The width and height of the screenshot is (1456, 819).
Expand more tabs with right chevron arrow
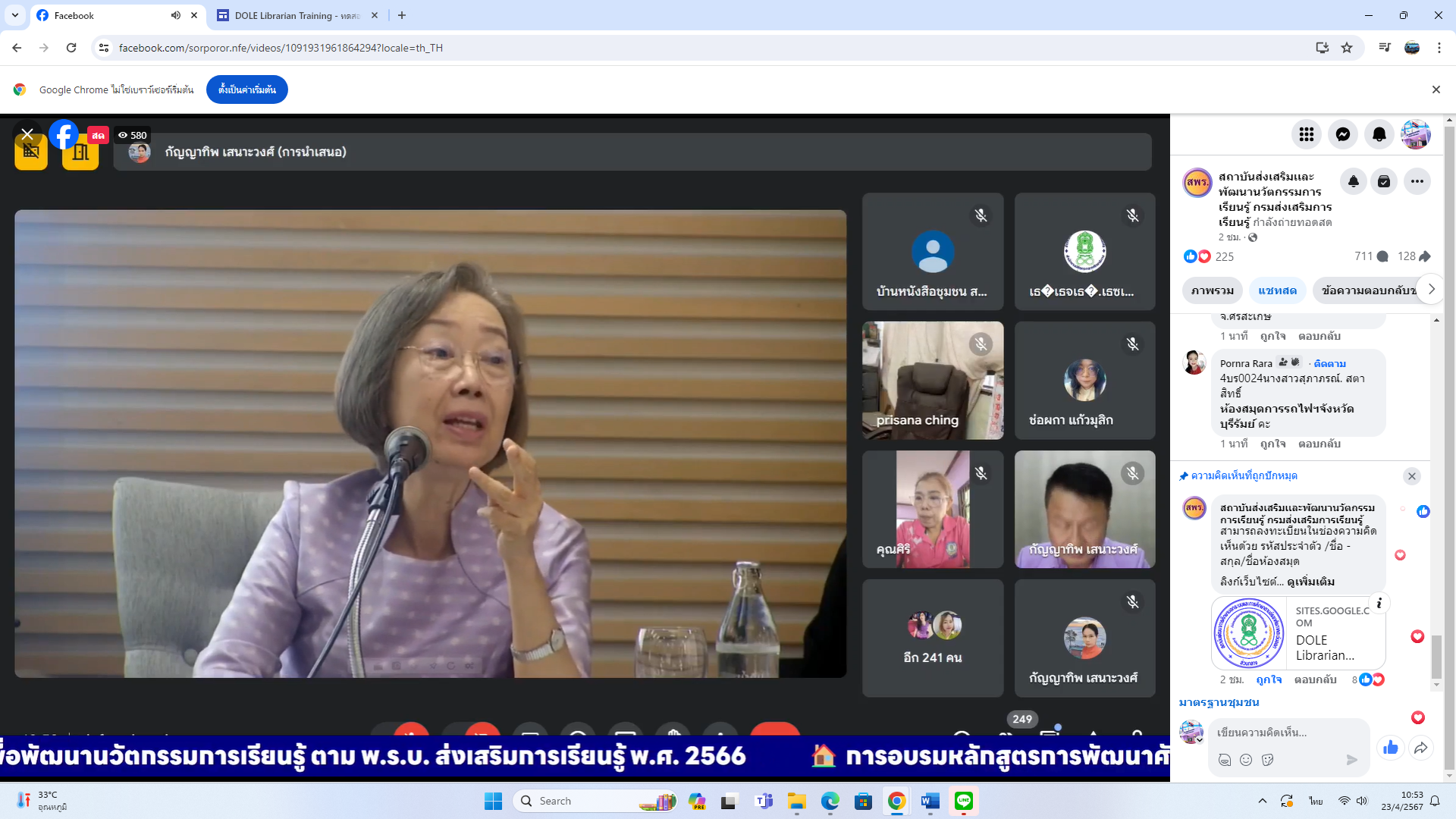1431,289
